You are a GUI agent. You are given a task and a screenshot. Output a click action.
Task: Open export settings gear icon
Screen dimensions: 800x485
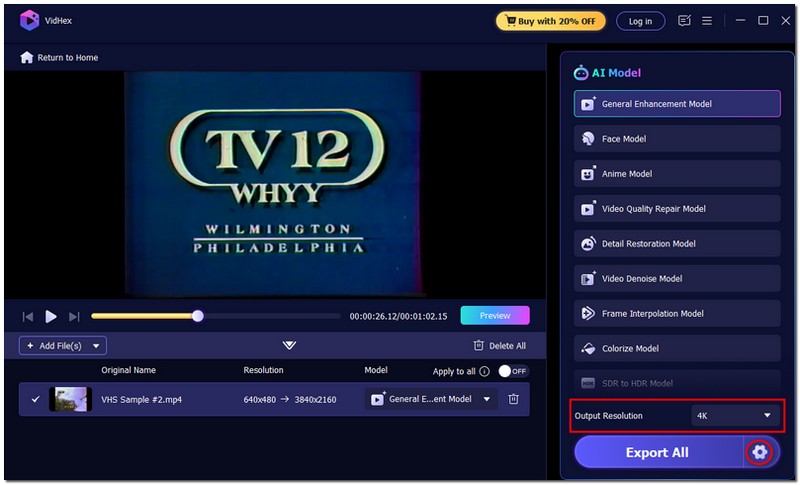pos(760,452)
